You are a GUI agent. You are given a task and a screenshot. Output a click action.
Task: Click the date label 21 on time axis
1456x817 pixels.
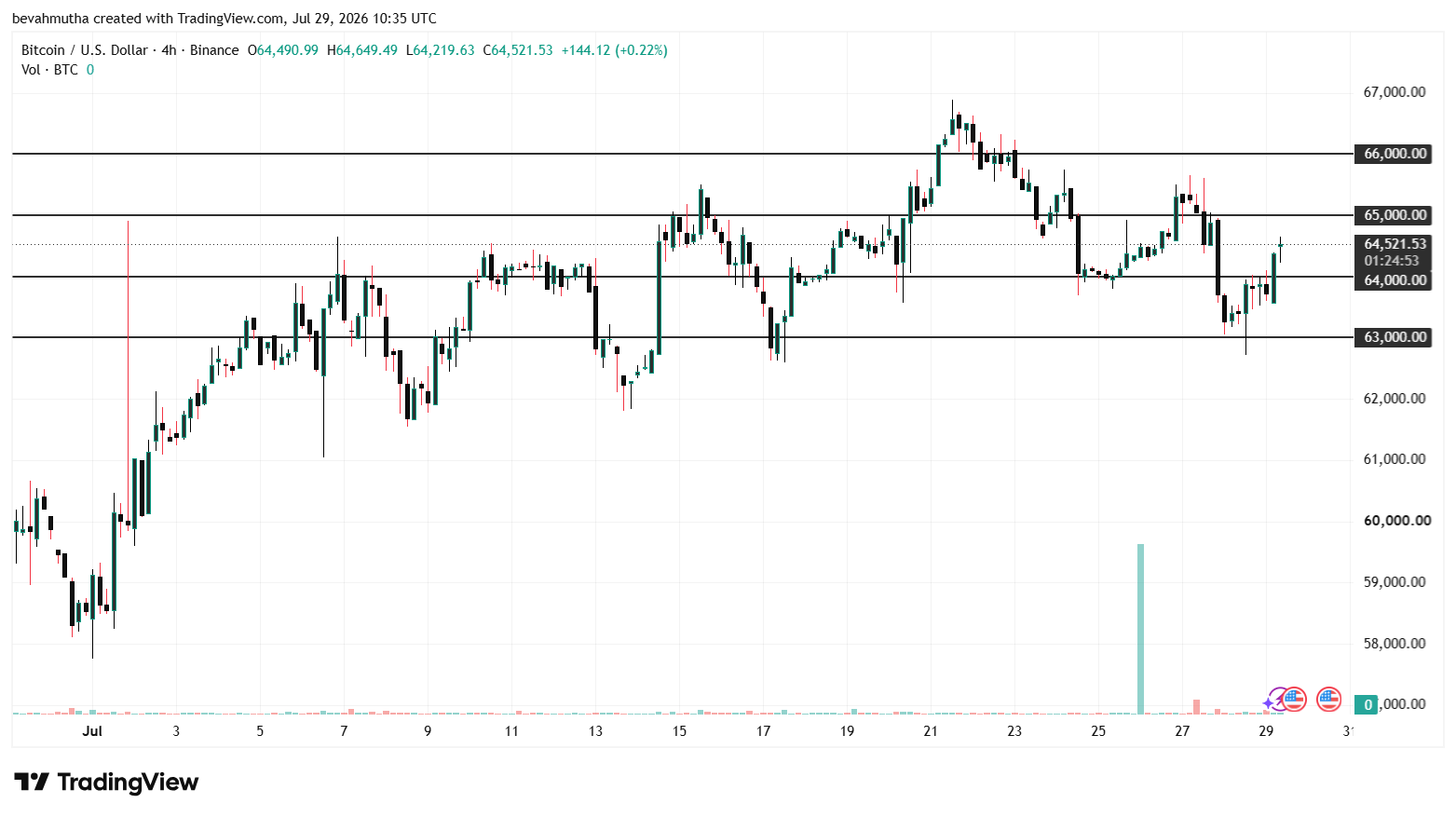point(931,731)
